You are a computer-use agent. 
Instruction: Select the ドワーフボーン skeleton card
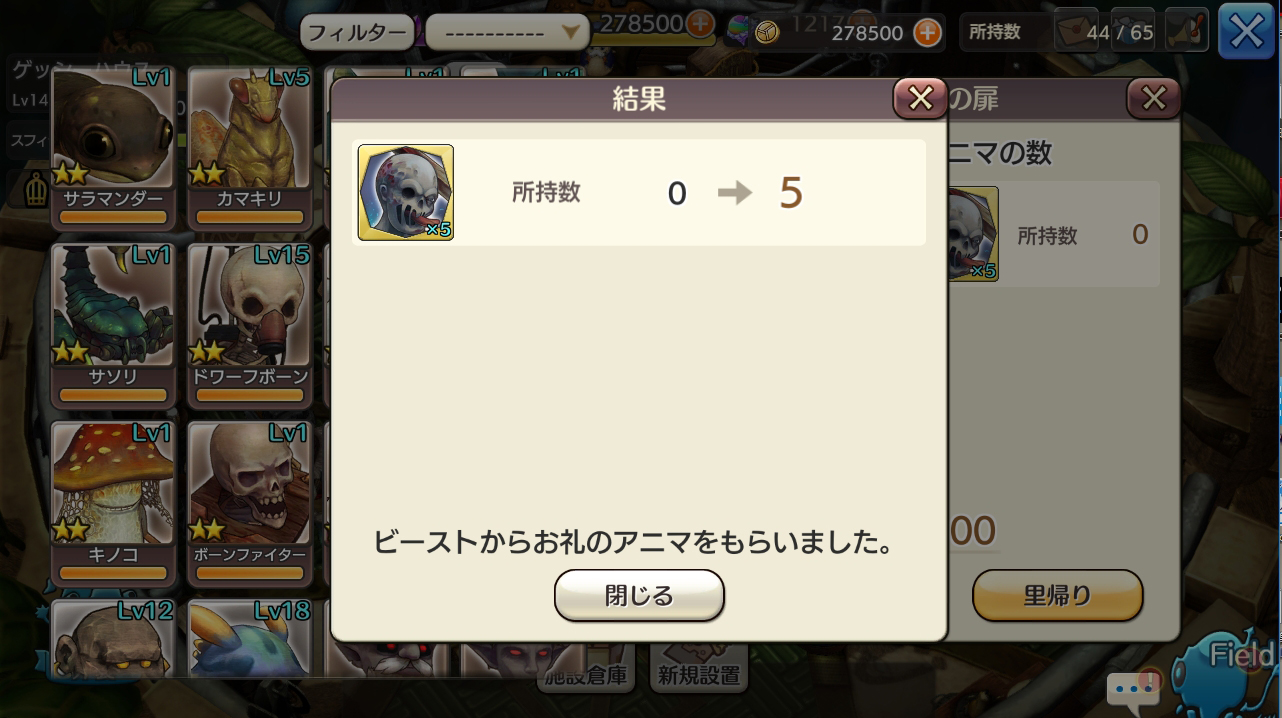point(250,325)
